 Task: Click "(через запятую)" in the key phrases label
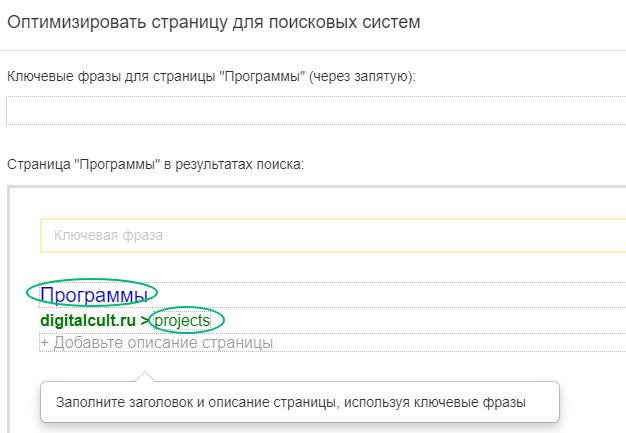coord(362,76)
